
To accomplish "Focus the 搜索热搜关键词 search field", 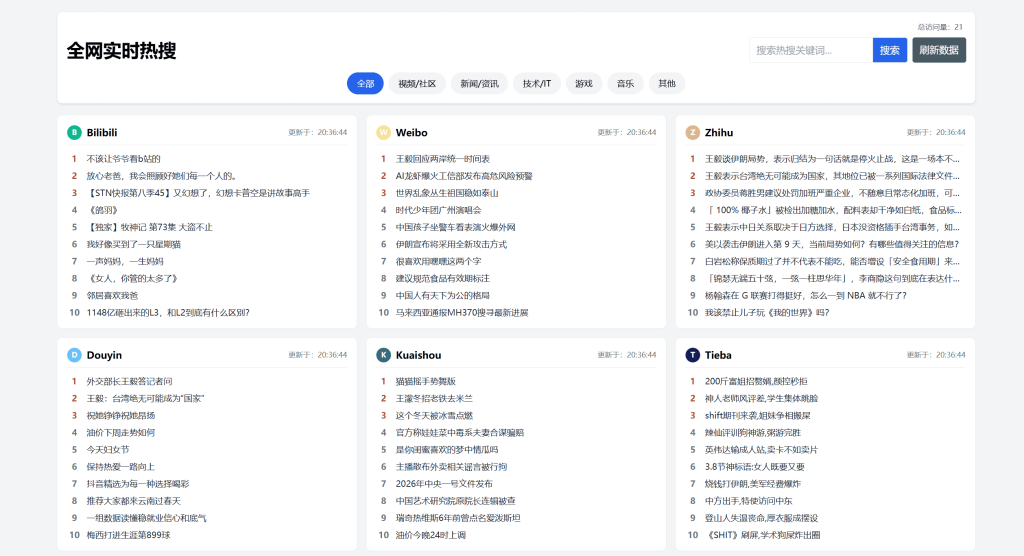I will [810, 50].
